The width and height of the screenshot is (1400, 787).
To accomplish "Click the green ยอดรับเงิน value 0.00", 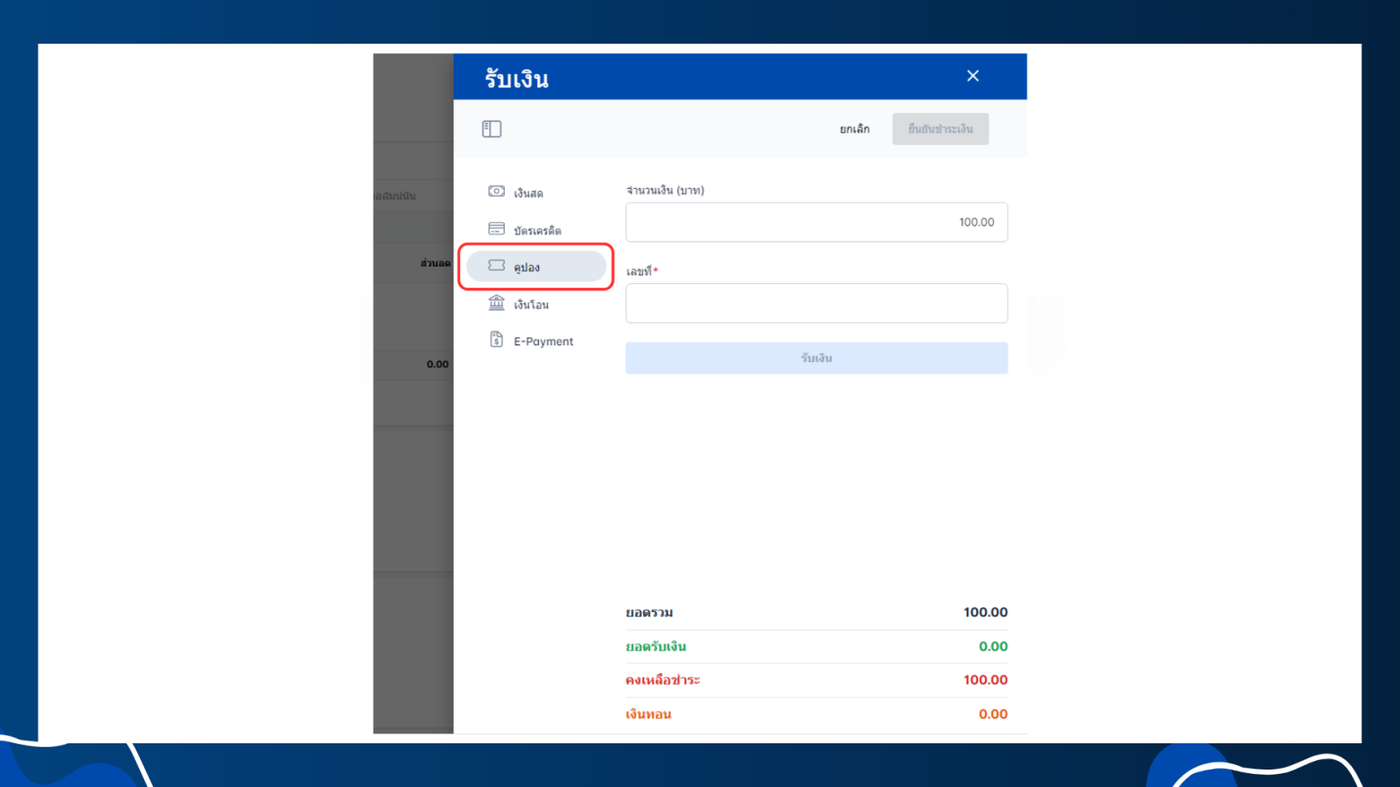I will [993, 646].
